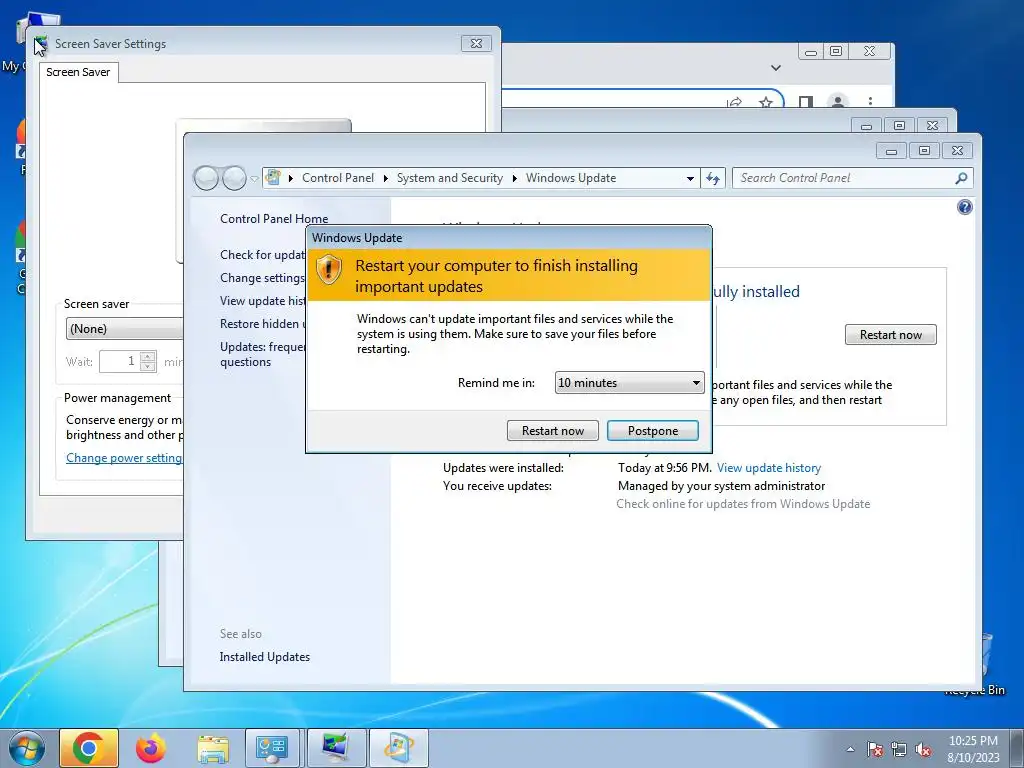Click the Control Panel help icon
The height and width of the screenshot is (768, 1024).
965,207
